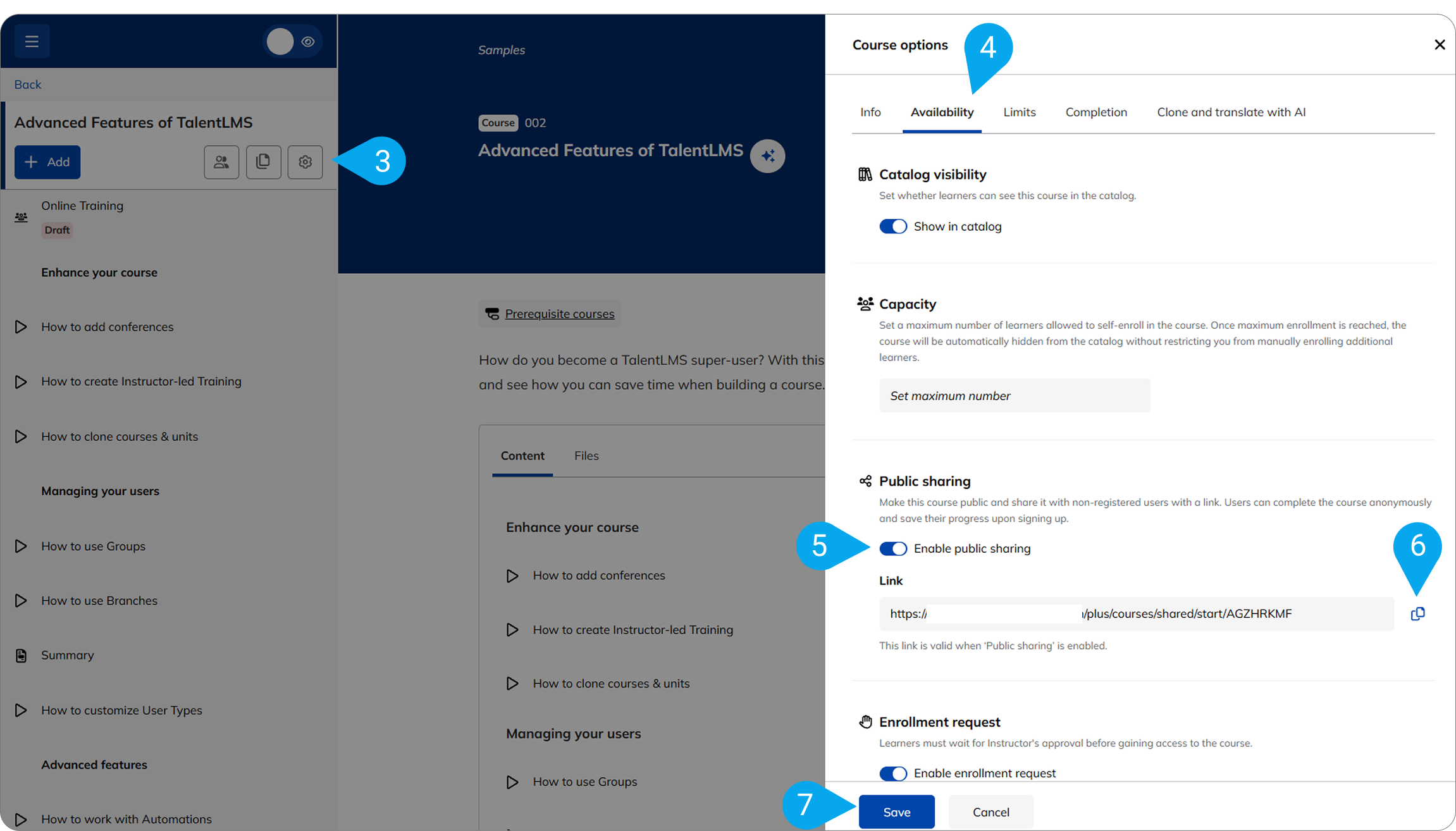Click the Prerequisite courses icon
1456x831 pixels.
(x=492, y=314)
